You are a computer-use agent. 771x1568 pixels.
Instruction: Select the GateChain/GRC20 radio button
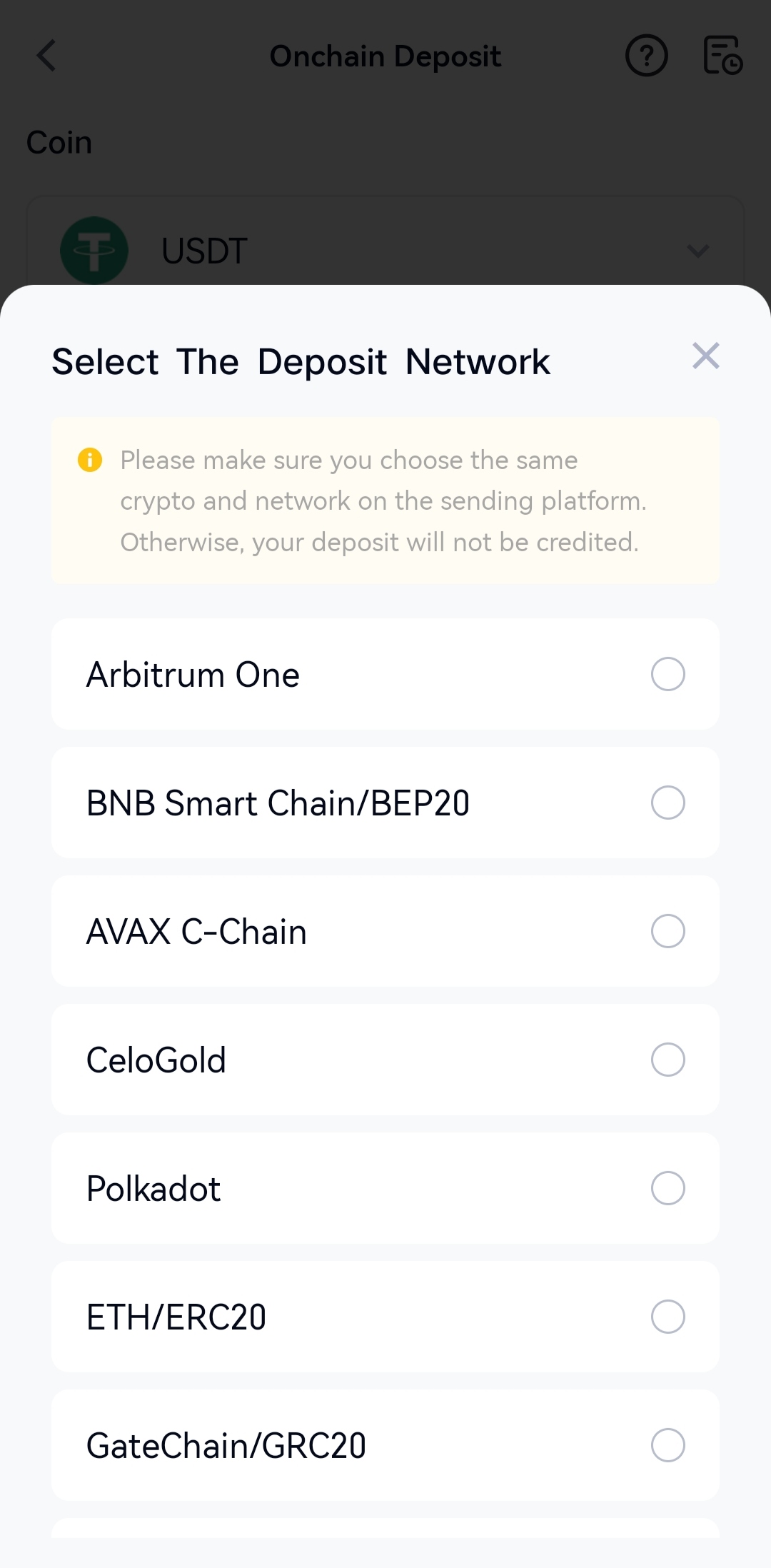[667, 1445]
